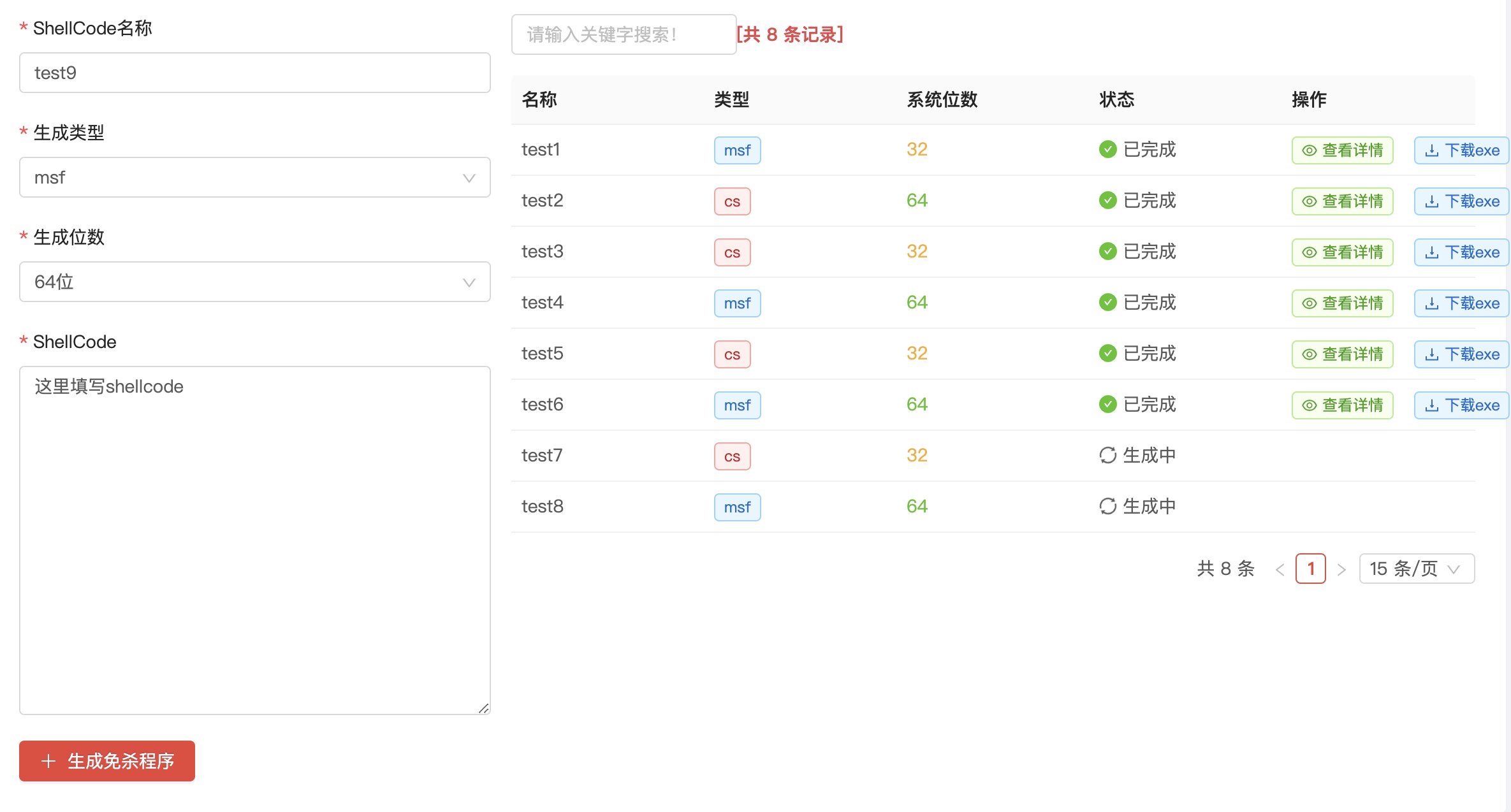
Task: Open the 生成类型 msf dropdown
Action: pyautogui.click(x=254, y=177)
